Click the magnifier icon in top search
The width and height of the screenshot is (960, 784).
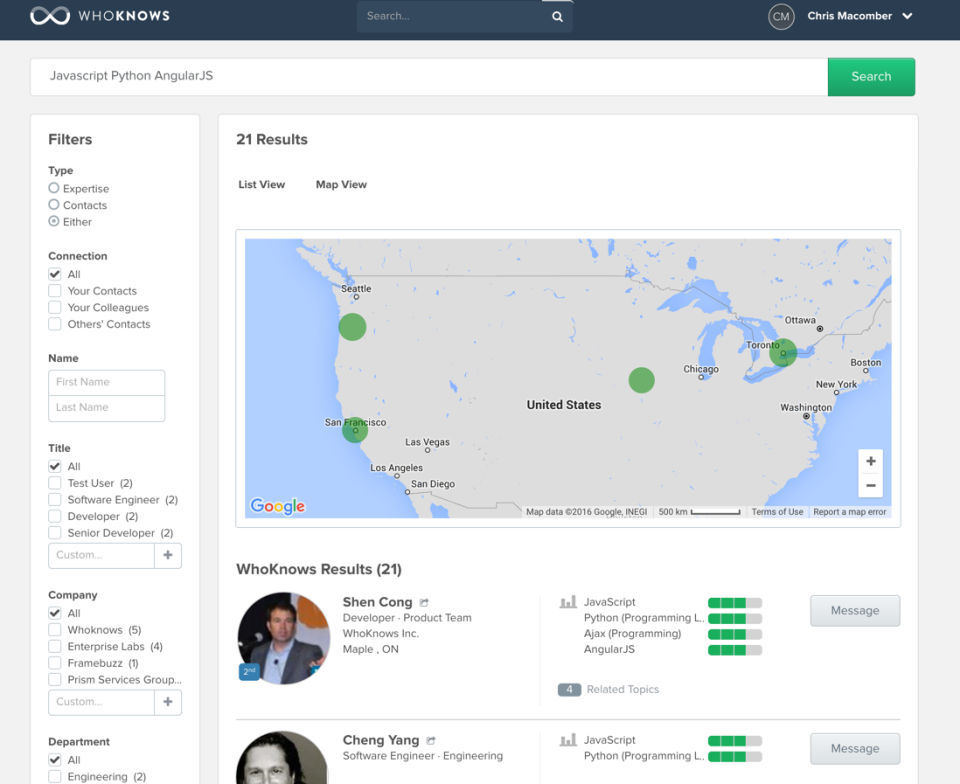pos(557,17)
